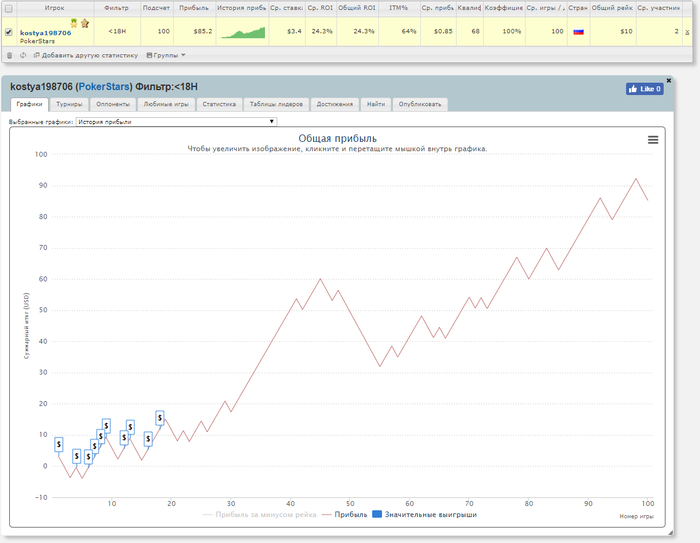Open the 'Оппоненты' tab
Screen dimensions: 700x543
[113, 104]
